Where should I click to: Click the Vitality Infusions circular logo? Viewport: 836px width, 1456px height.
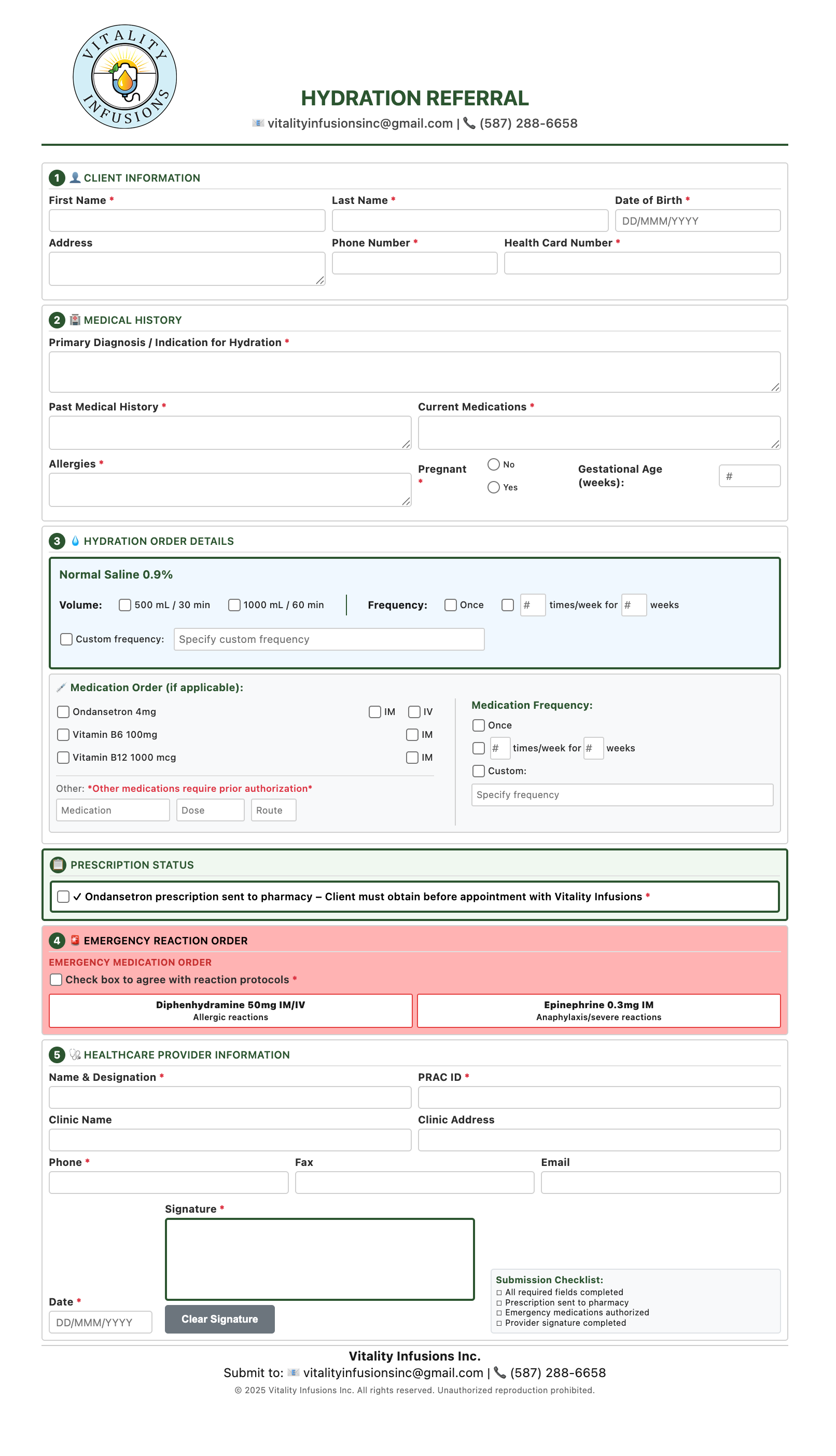[x=124, y=74]
